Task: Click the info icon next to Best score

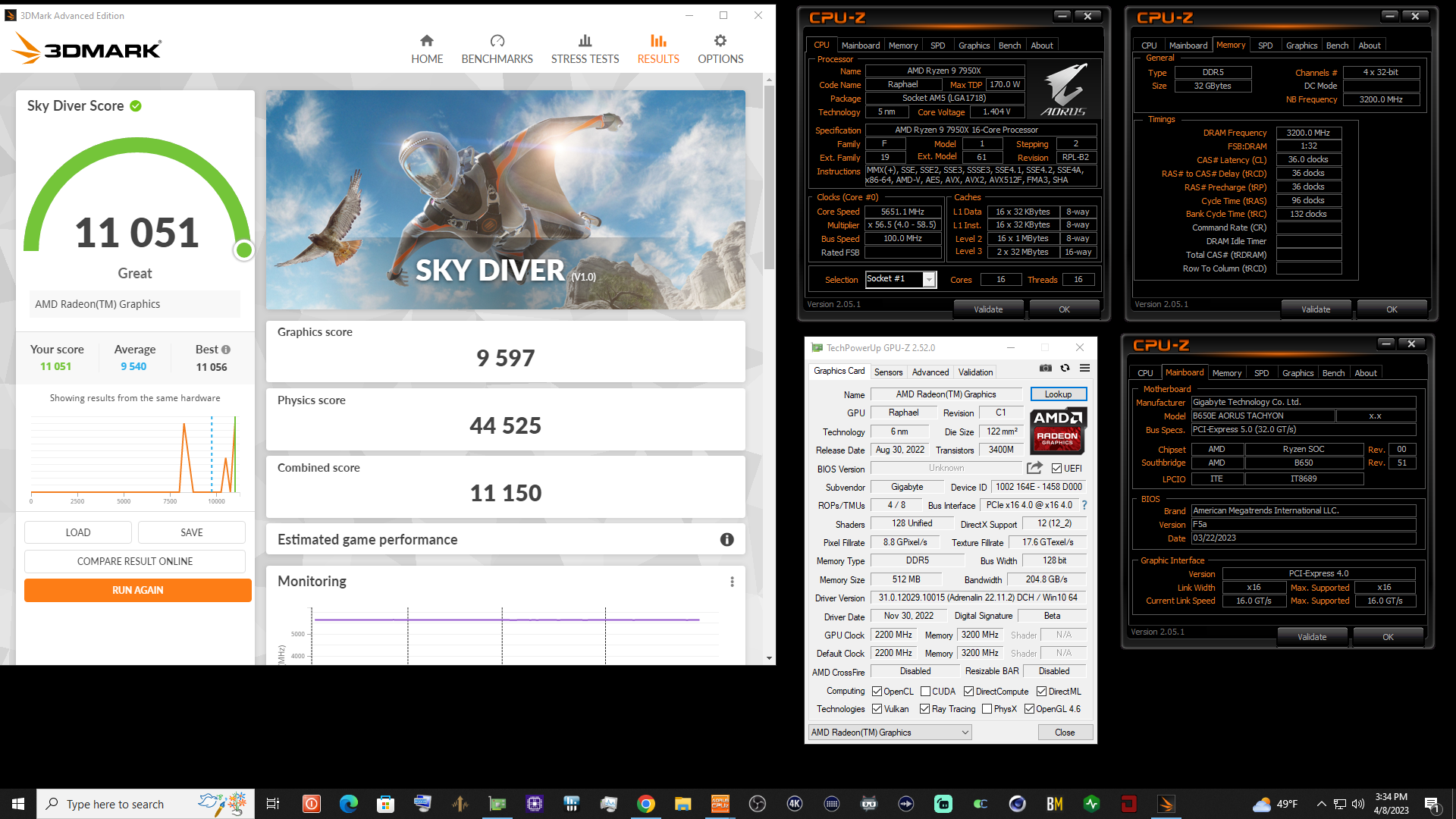Action: (x=226, y=350)
